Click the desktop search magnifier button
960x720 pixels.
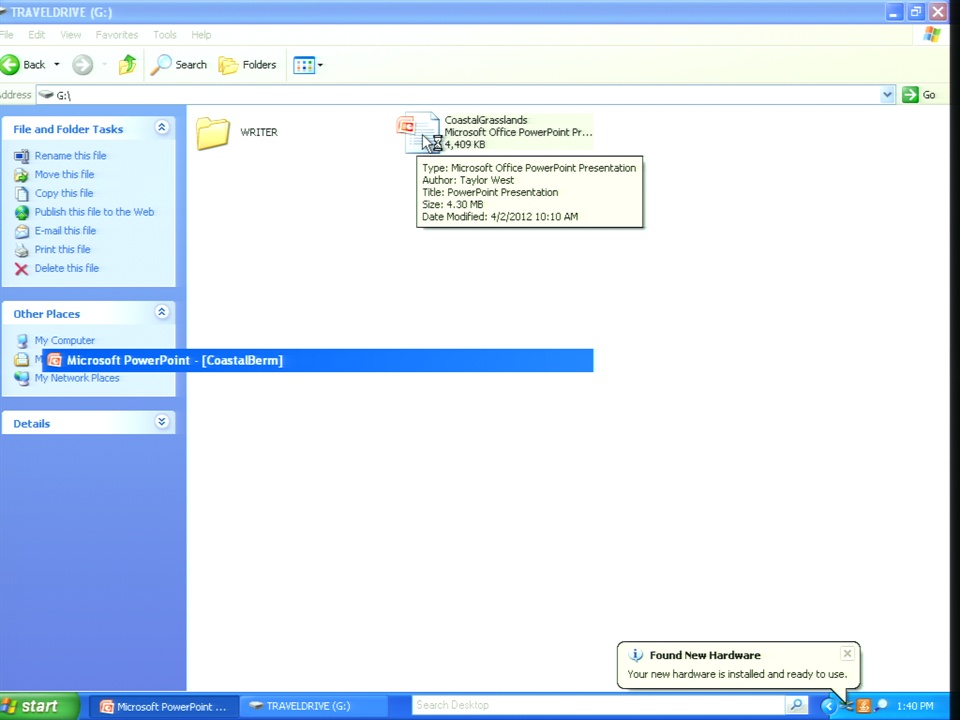point(796,706)
